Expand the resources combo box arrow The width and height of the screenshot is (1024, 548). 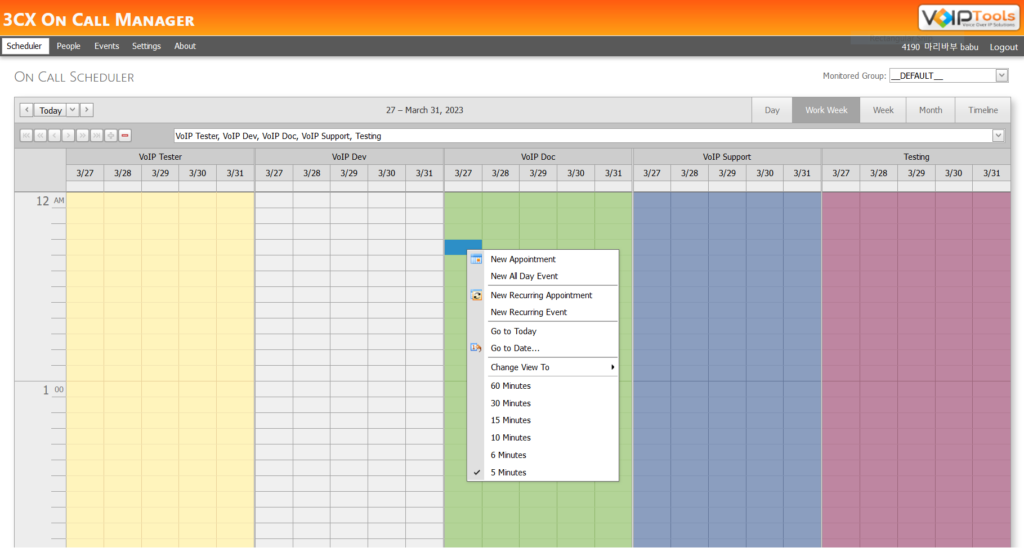point(998,135)
